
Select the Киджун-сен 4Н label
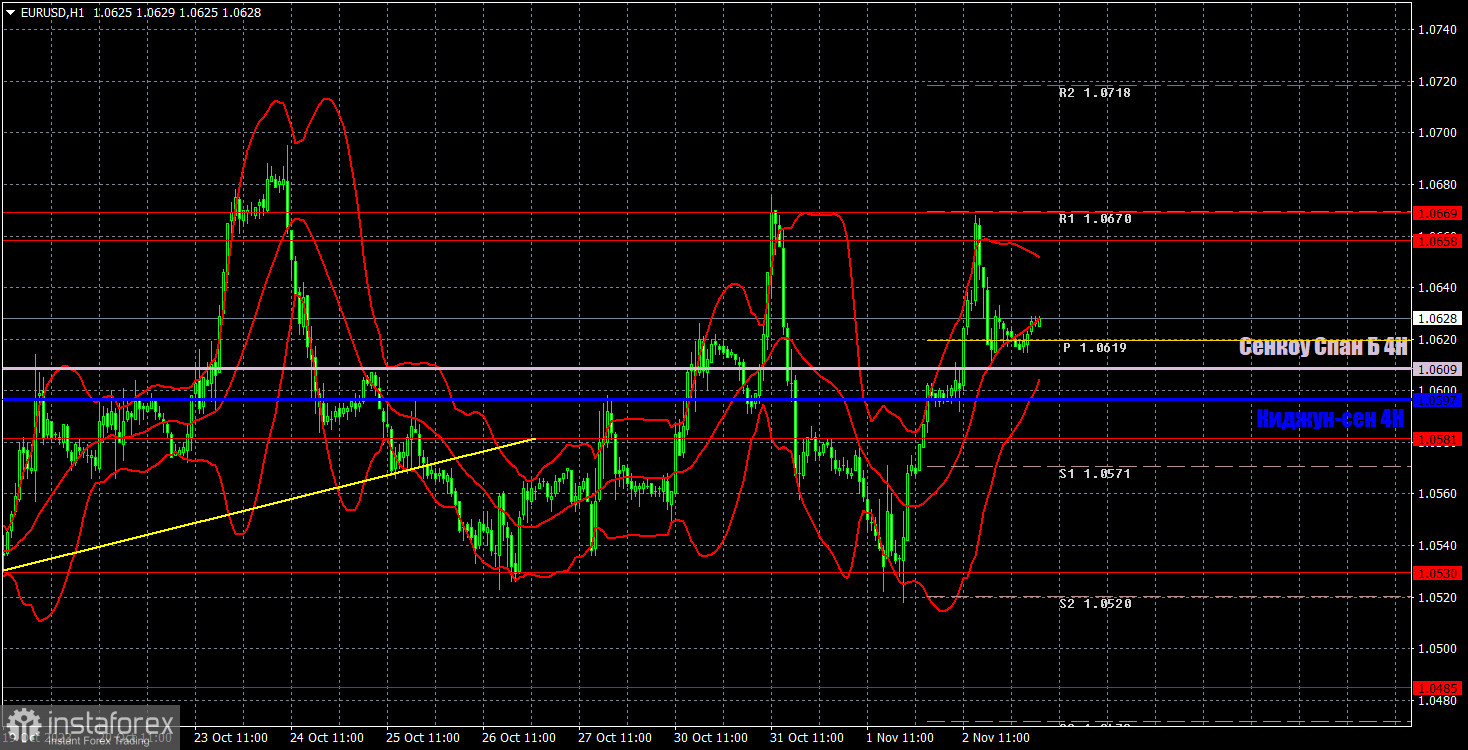[1331, 419]
